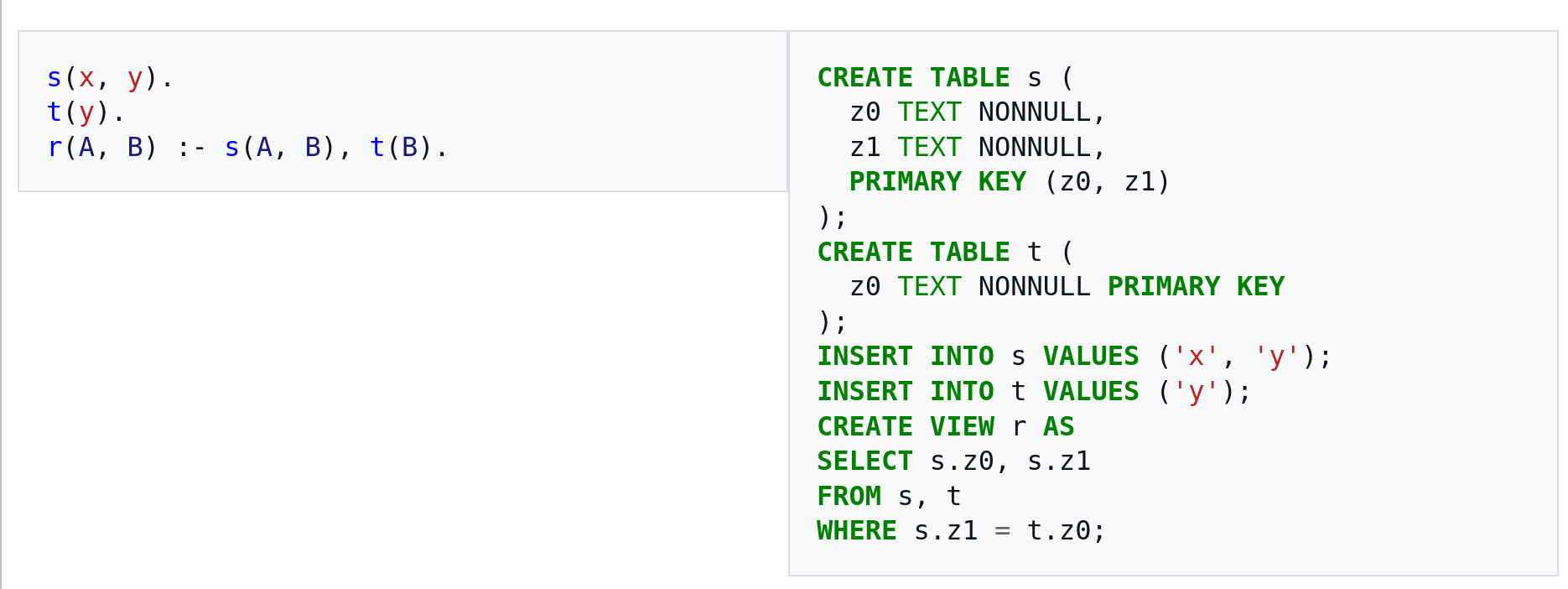
Task: Click the line "z1 TEXT NONNULL,"
Action: (978, 148)
